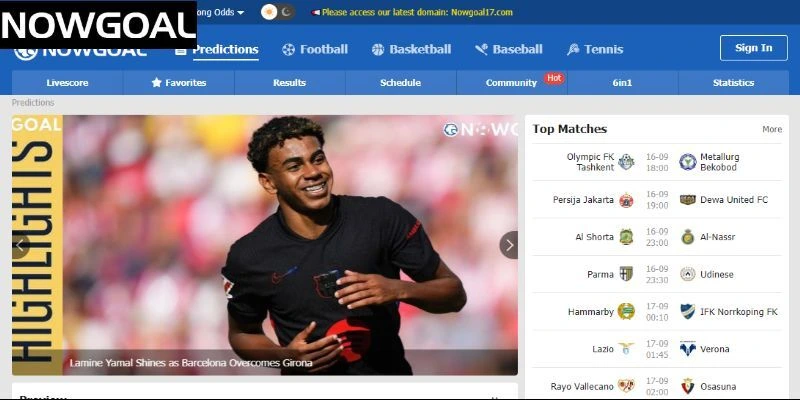Open the Livescore menu item
This screenshot has width=800, height=400.
(x=67, y=83)
